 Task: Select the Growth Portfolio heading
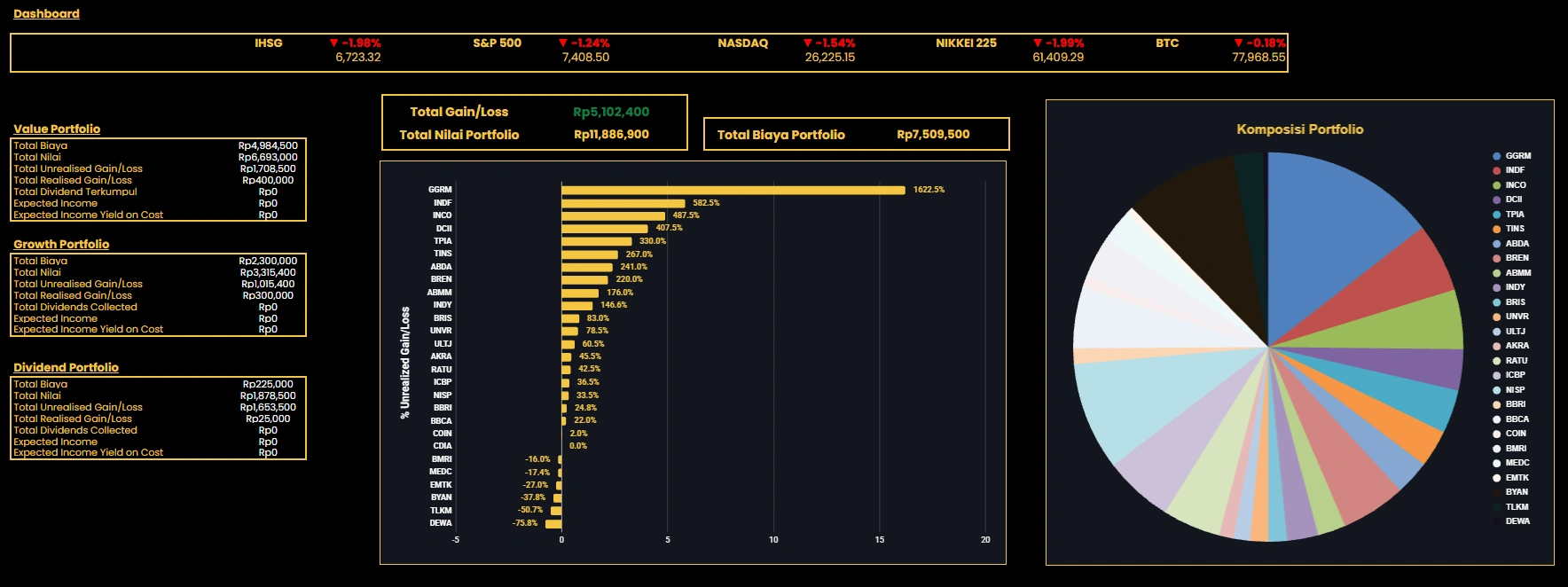click(61, 244)
